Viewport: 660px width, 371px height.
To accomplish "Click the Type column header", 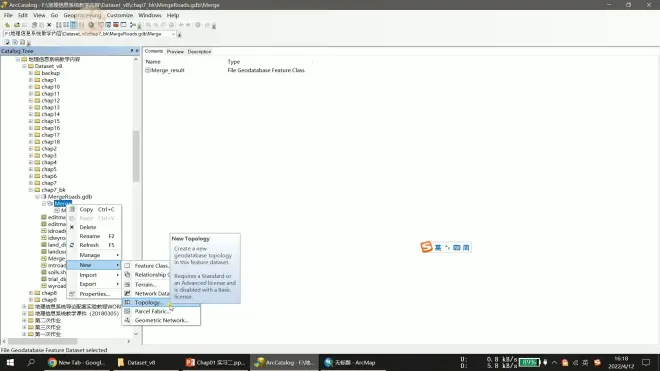I will pos(234,61).
